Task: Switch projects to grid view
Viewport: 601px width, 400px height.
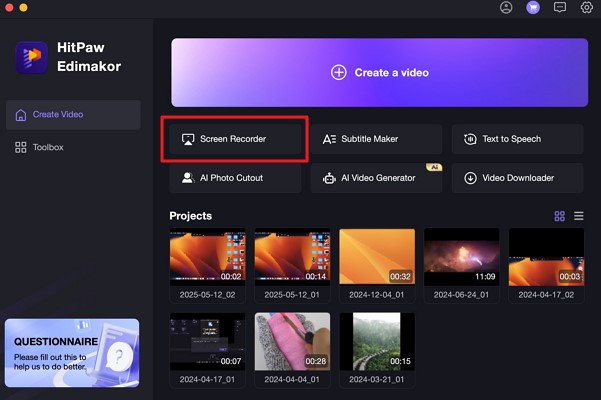Action: click(x=559, y=216)
